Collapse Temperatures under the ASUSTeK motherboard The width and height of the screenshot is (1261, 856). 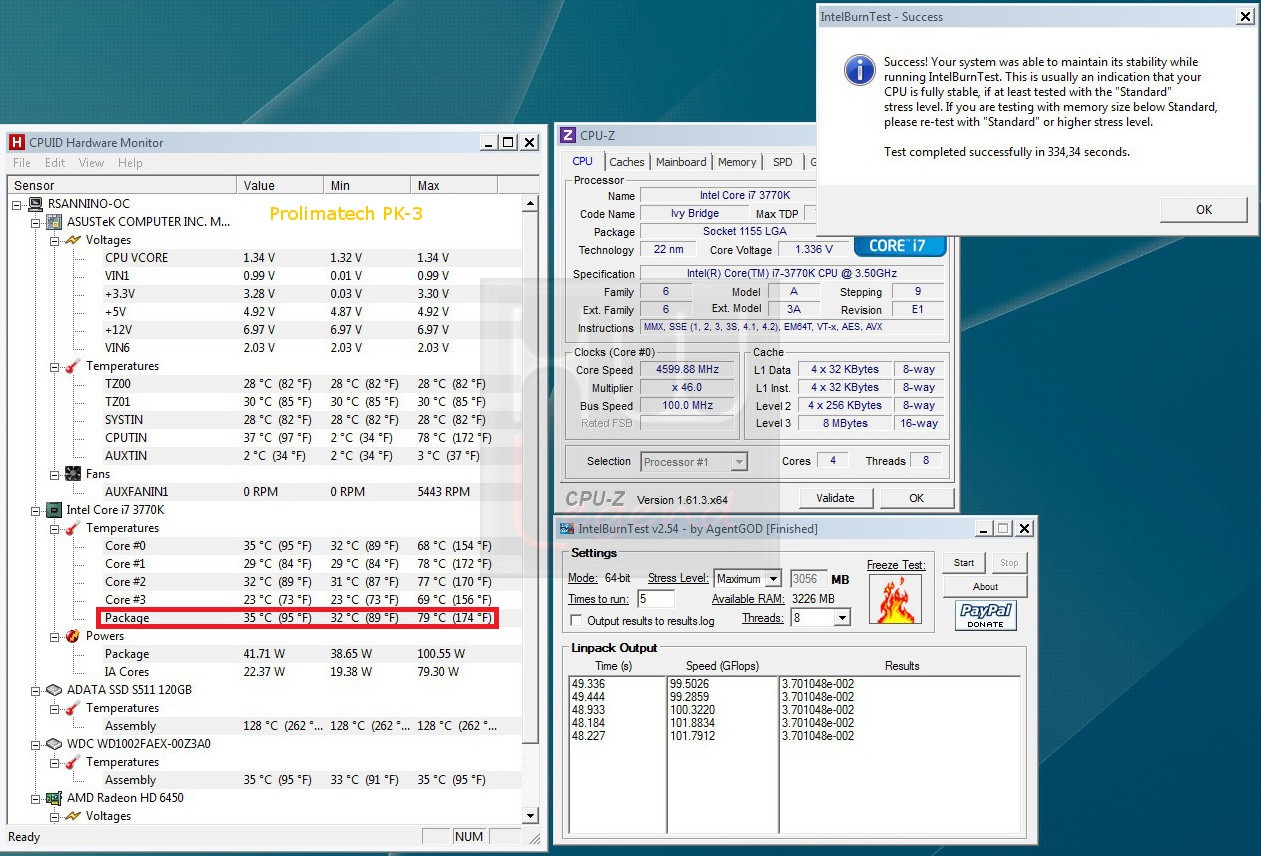[55, 366]
